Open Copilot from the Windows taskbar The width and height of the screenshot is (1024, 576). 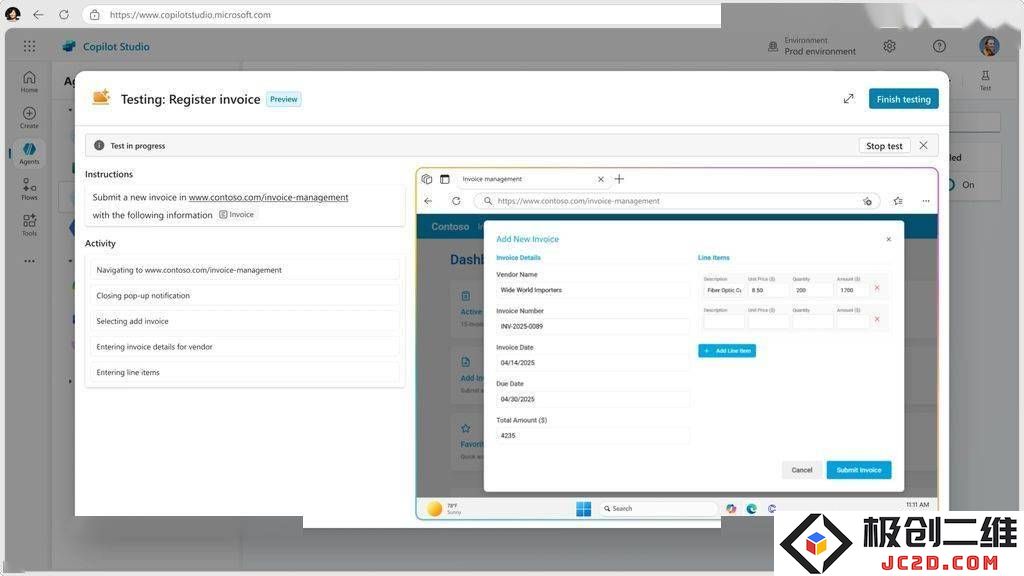[731, 509]
